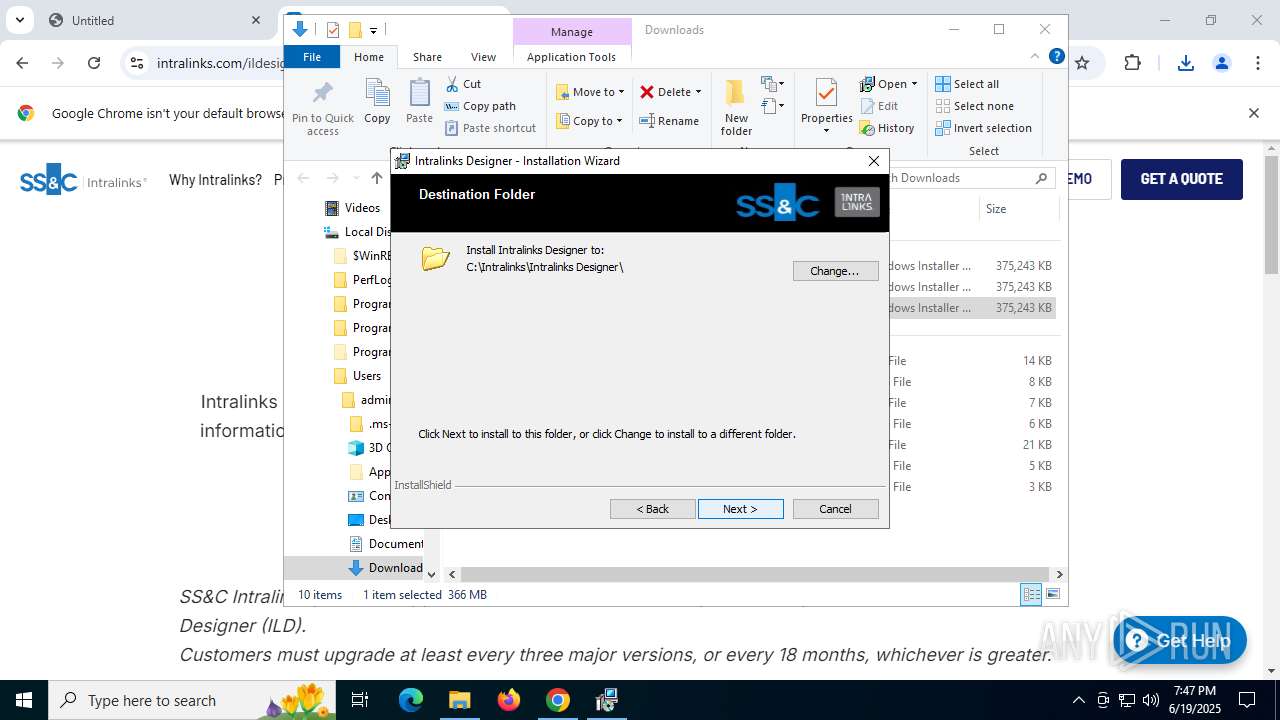
Task: Select Downloads in navigation tree
Action: coord(395,568)
